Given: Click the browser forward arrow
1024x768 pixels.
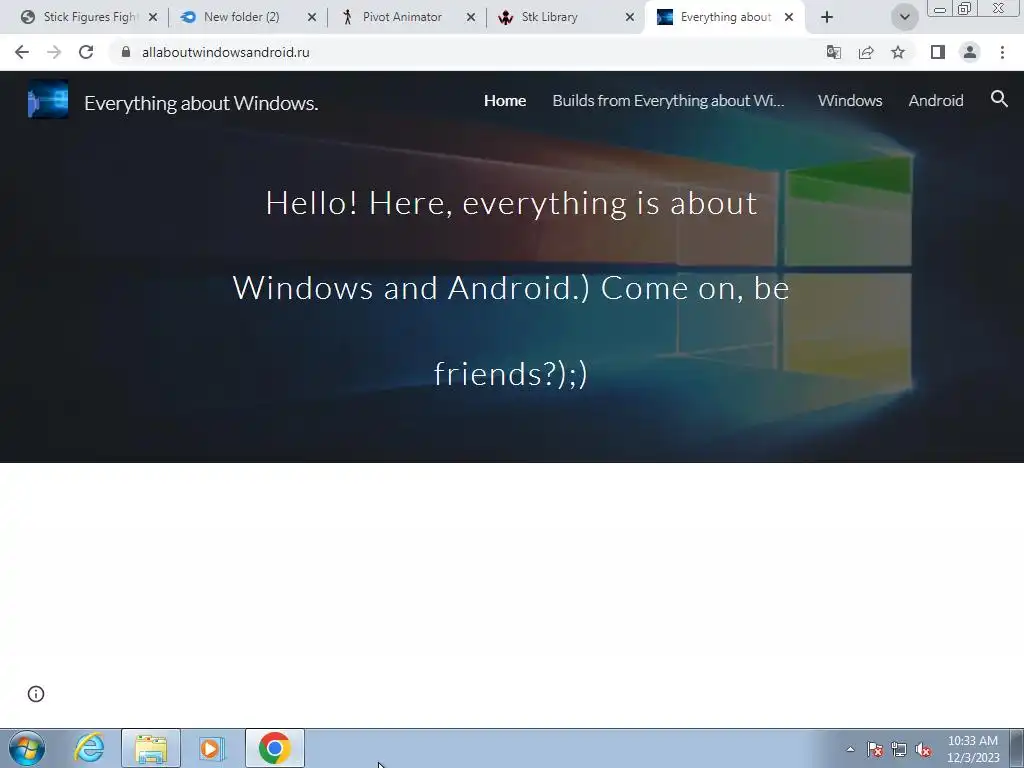Looking at the screenshot, I should click(x=54, y=52).
